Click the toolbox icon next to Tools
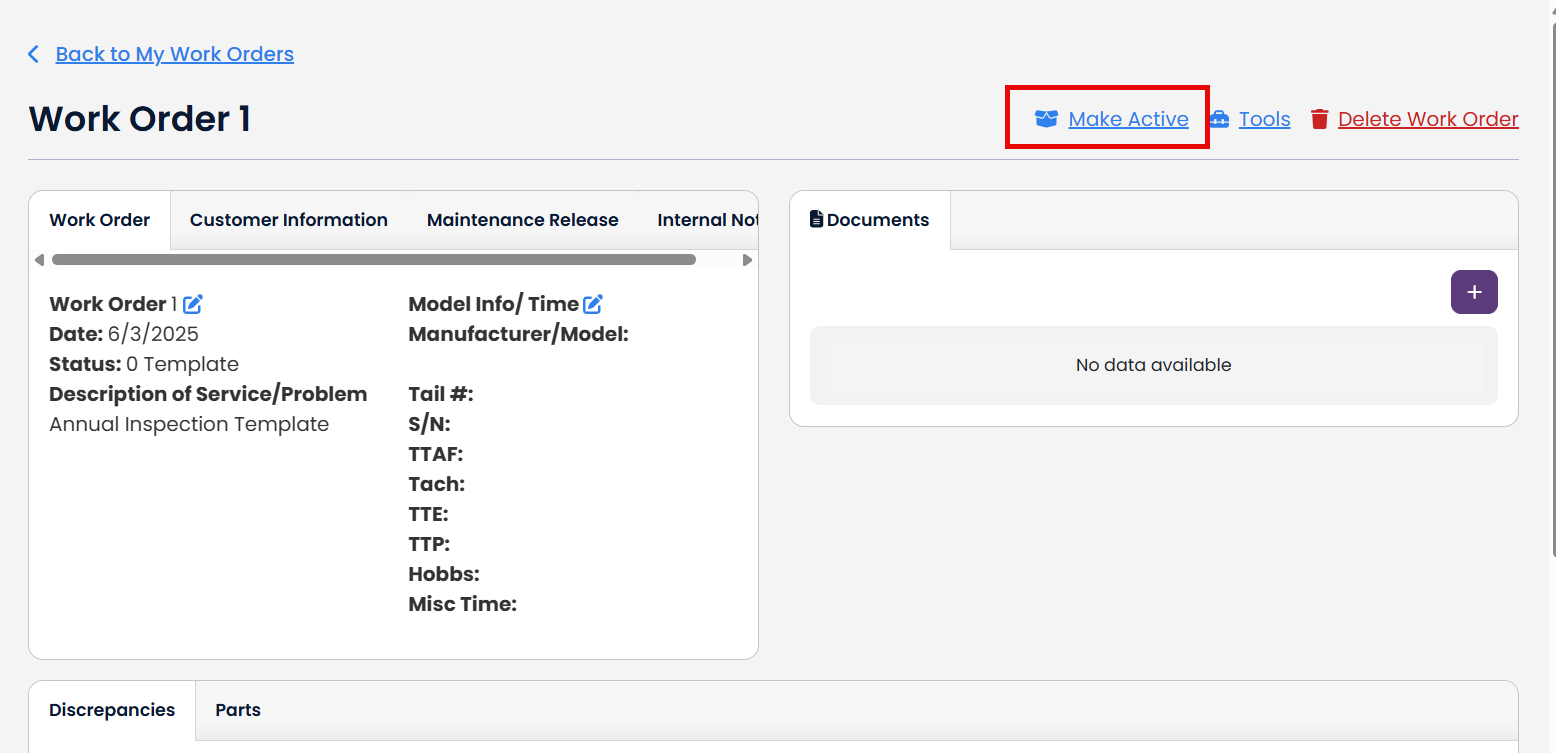Screen dimensions: 1556x753 pyautogui.click(x=1219, y=119)
